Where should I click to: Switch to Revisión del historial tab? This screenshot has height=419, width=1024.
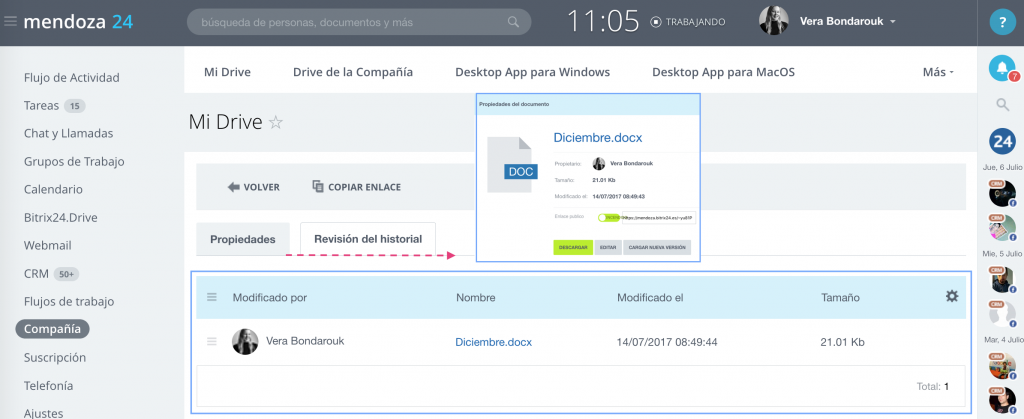coord(368,239)
